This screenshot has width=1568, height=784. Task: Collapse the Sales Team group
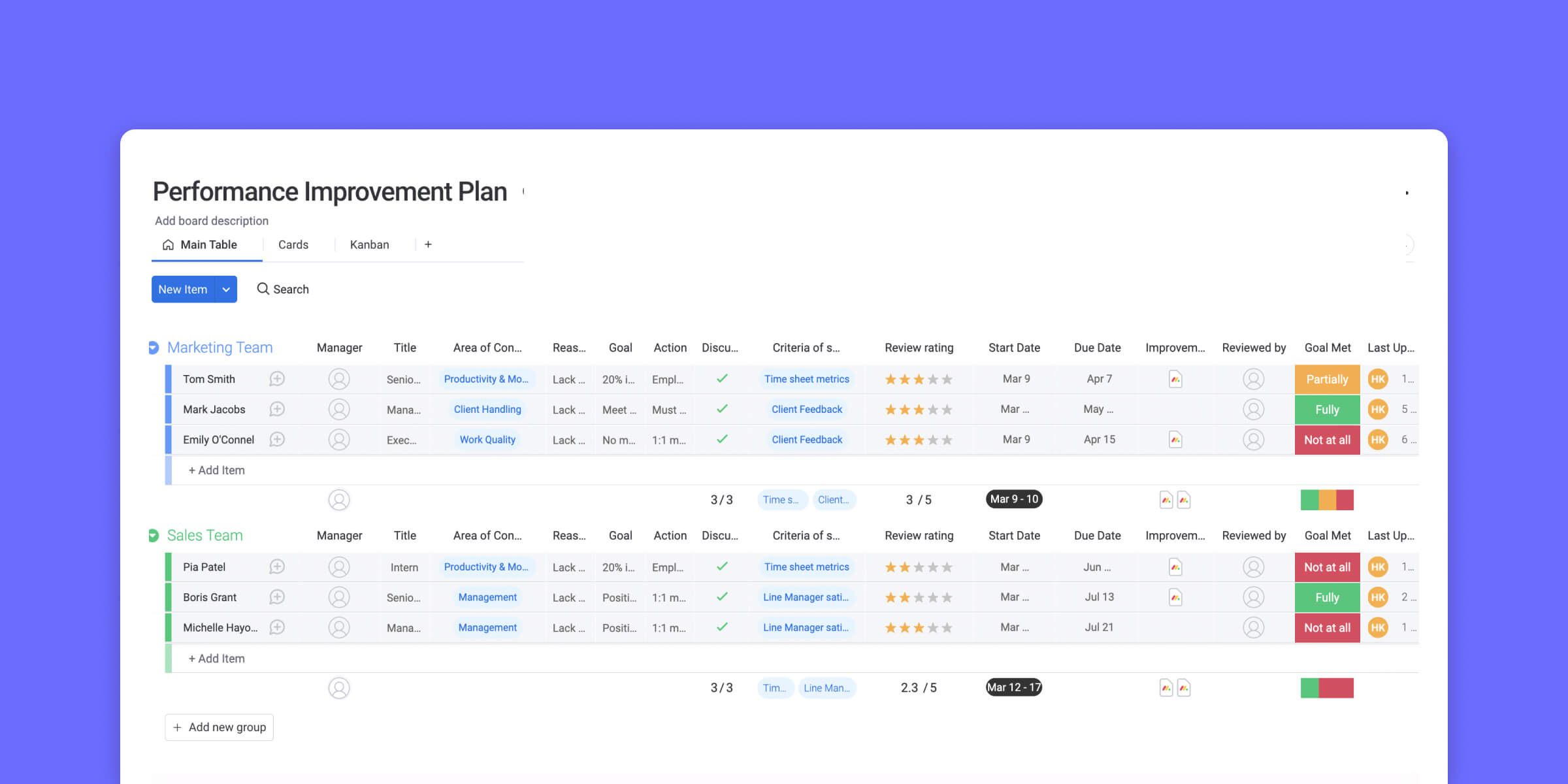click(x=154, y=534)
